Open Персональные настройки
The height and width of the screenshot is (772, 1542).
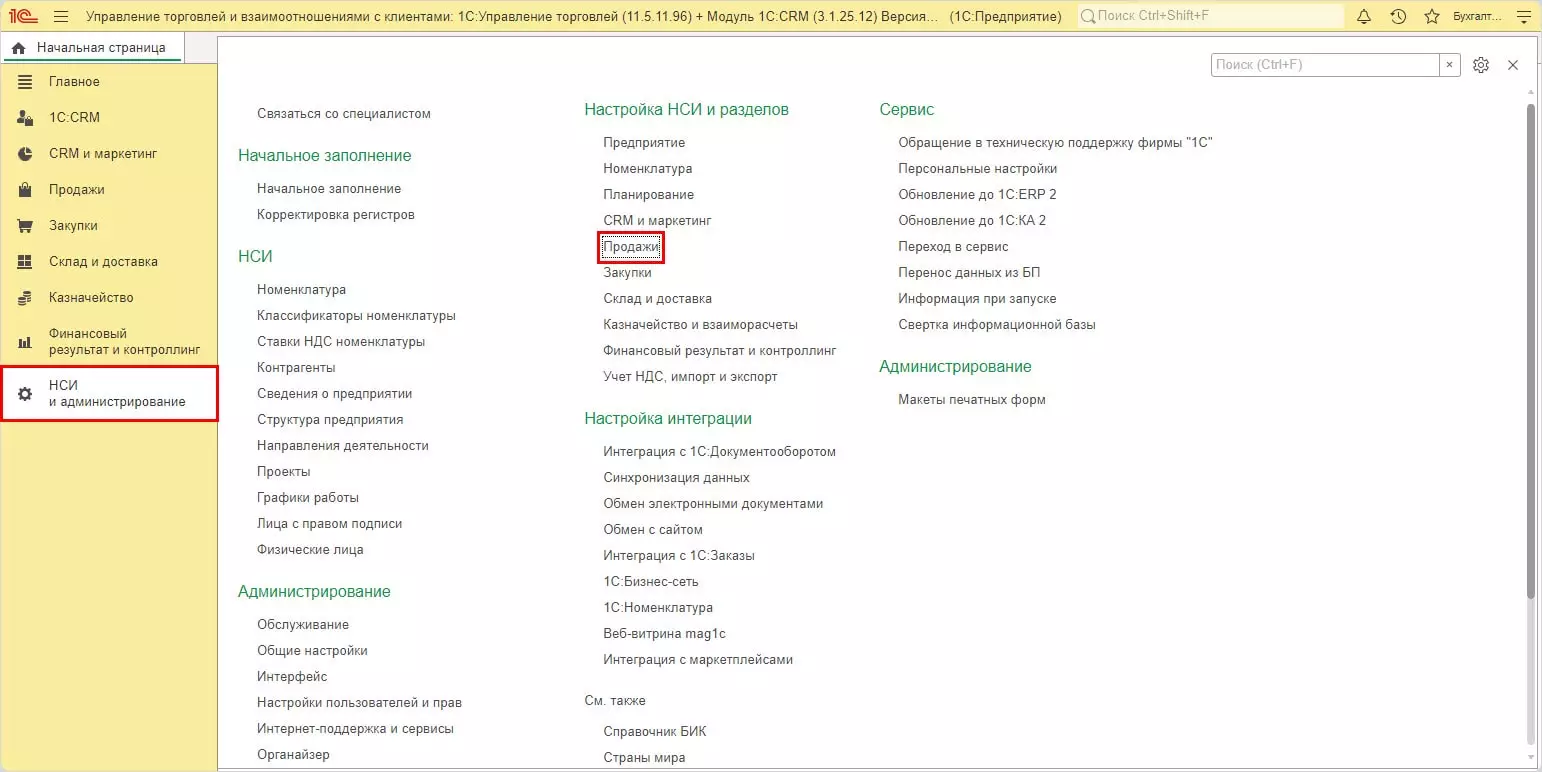click(x=977, y=169)
